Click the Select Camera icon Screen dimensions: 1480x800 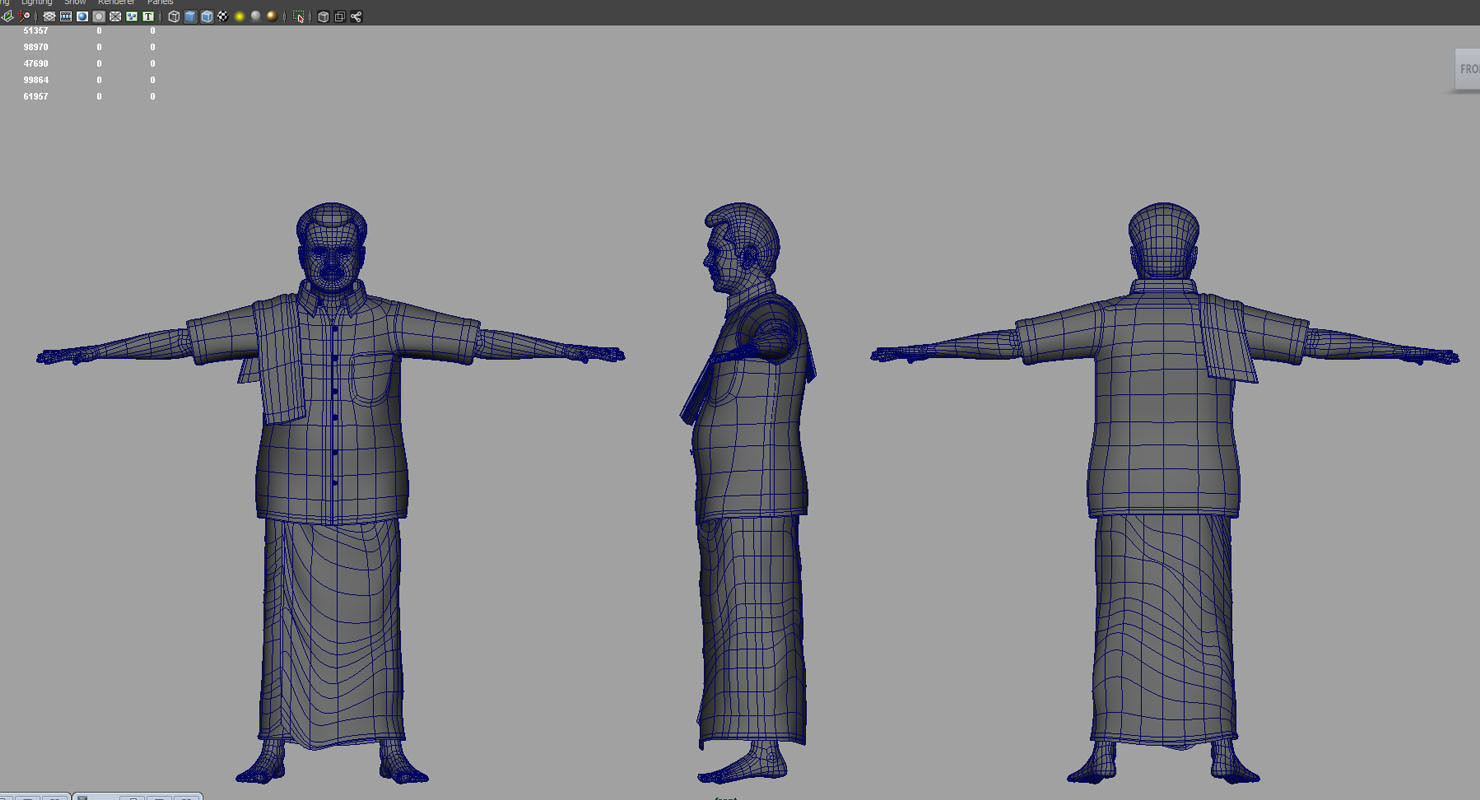(x=7, y=16)
